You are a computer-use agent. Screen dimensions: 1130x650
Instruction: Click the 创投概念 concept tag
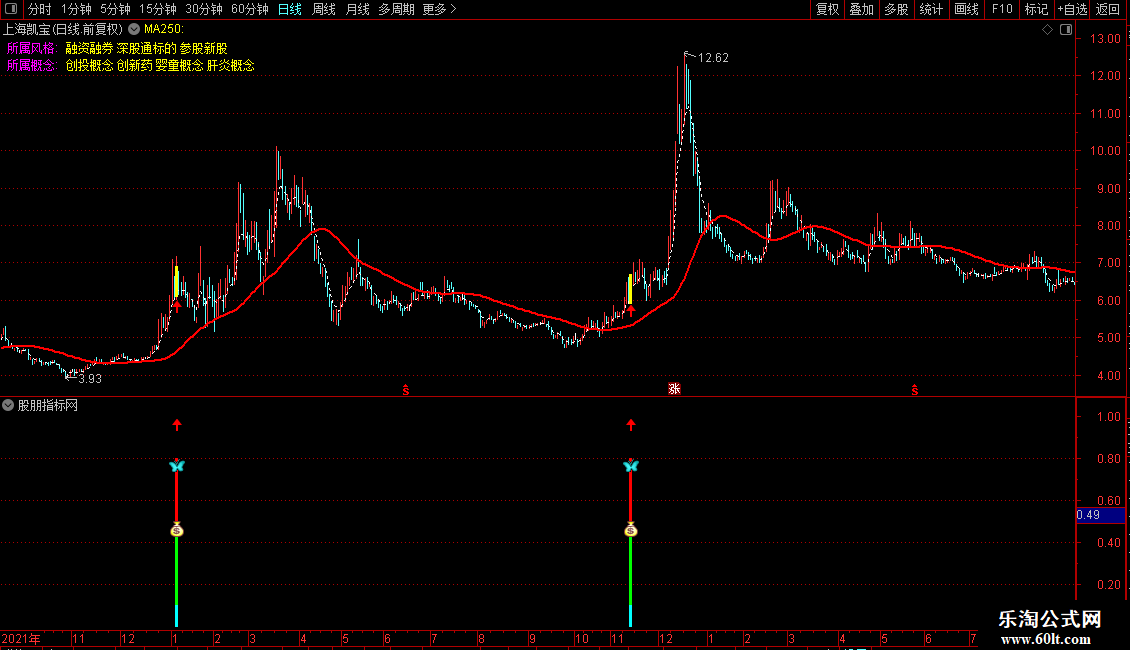point(89,66)
